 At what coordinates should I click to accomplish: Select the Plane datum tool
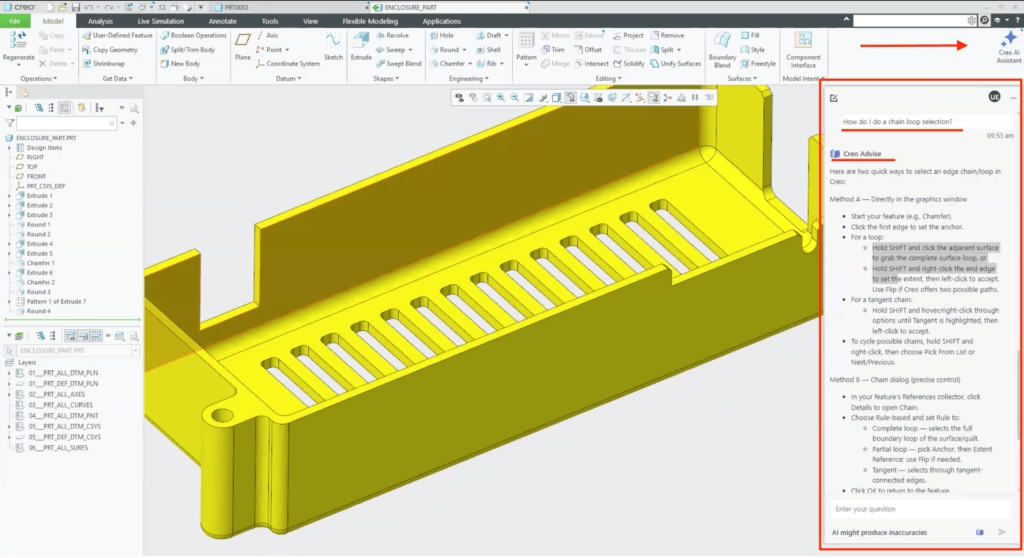pos(243,47)
